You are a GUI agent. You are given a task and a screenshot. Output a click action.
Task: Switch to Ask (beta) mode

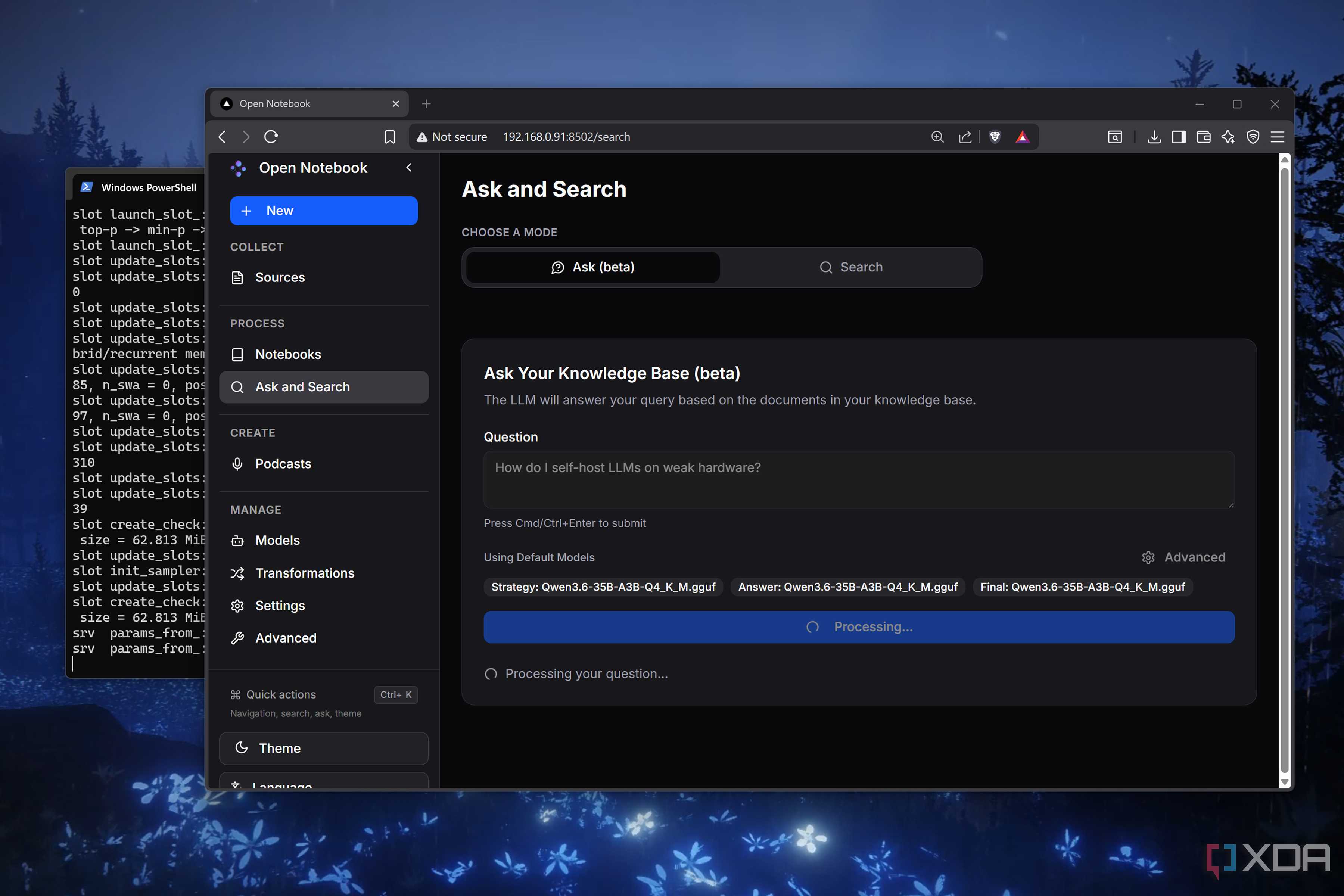(592, 267)
